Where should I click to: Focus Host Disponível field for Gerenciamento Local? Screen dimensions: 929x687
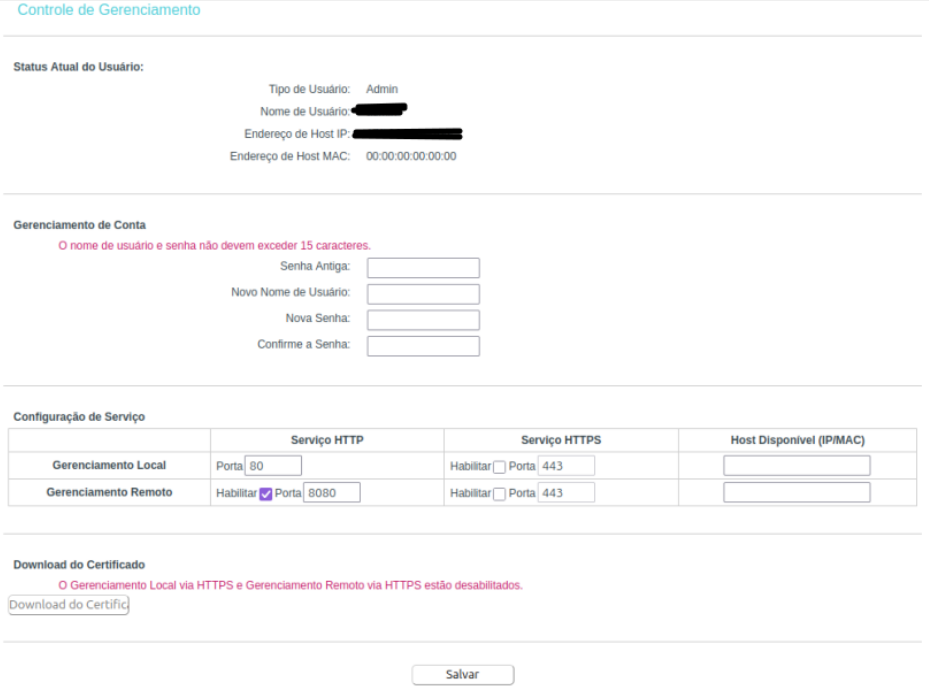tap(796, 466)
